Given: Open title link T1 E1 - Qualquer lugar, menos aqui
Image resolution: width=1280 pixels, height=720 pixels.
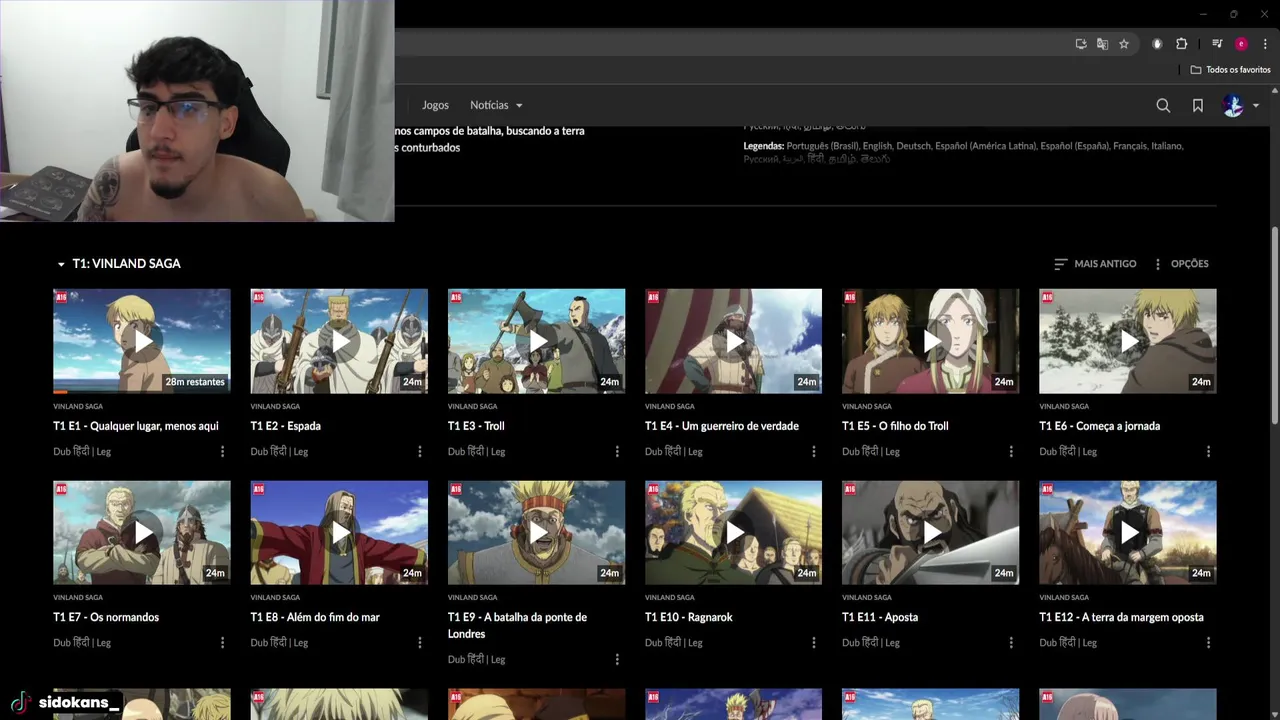Looking at the screenshot, I should (136, 426).
